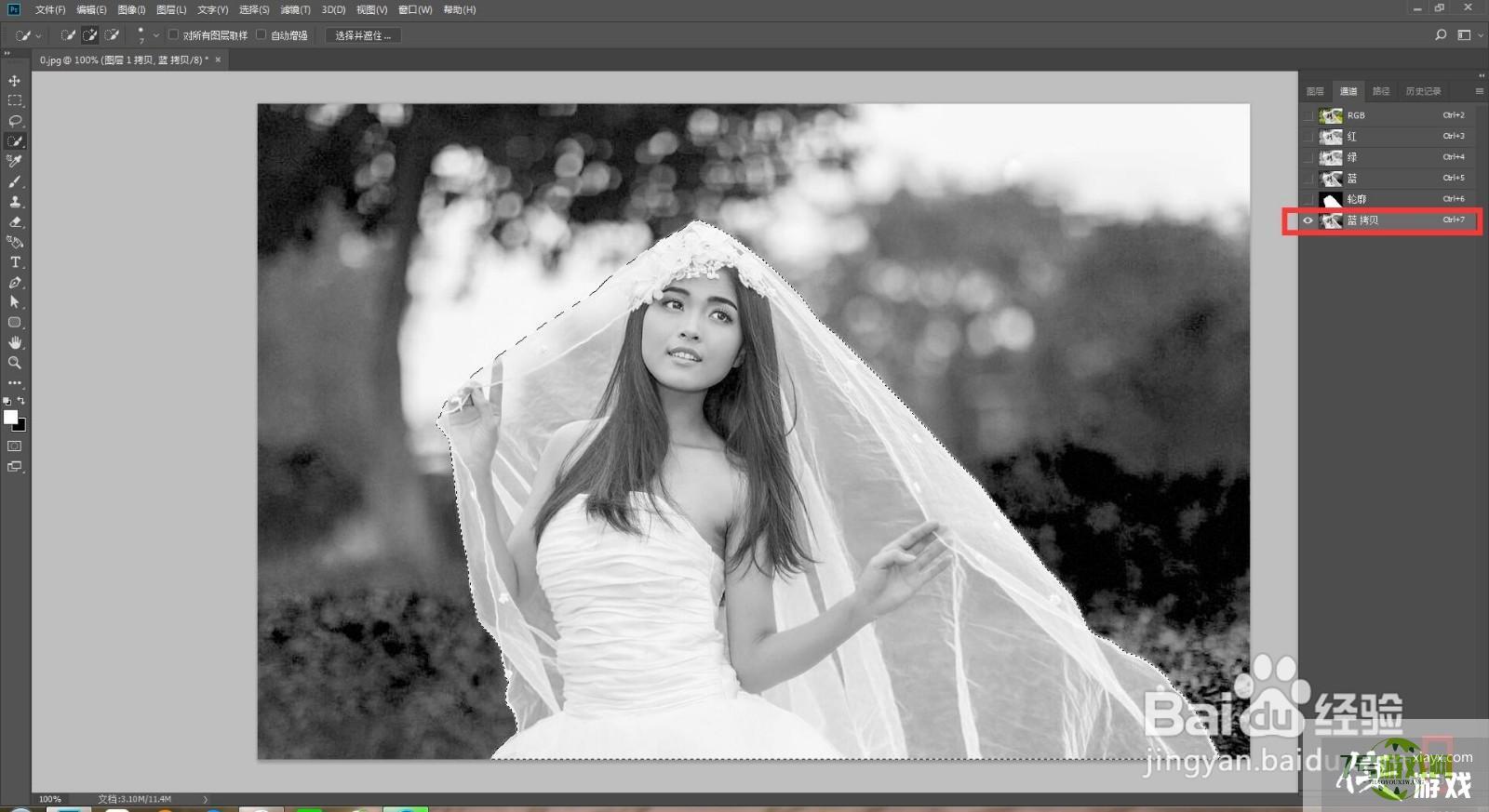This screenshot has height=812, width=1489.
Task: Show the Green channel visibility box
Action: point(1308,157)
